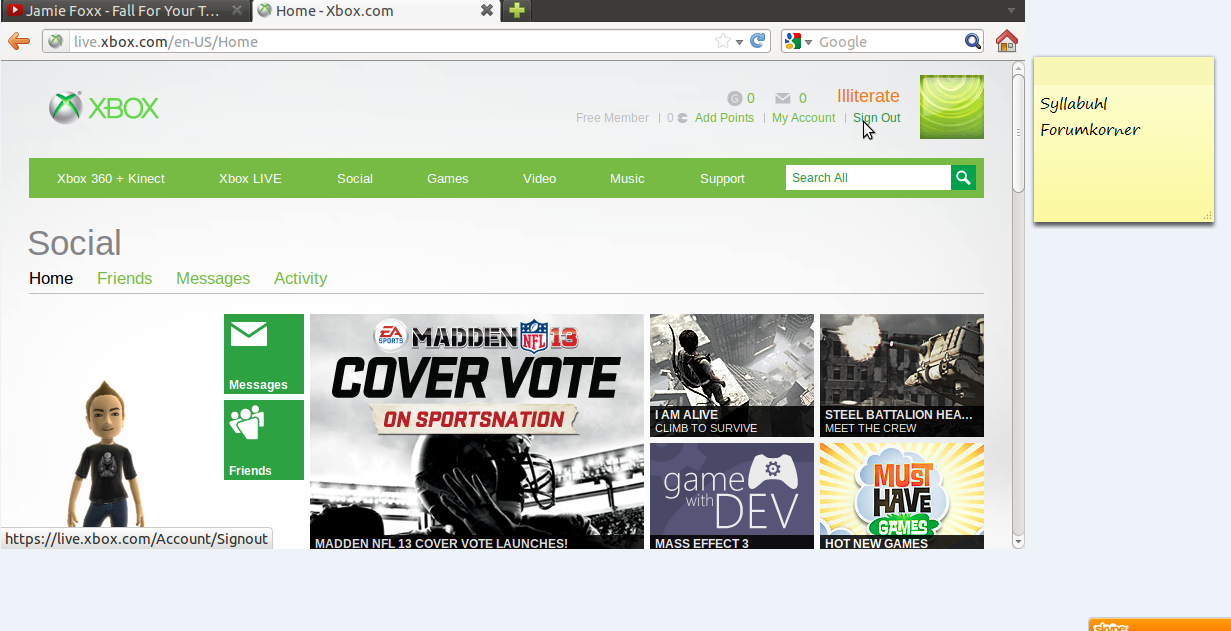Open the list all tabs dropdown
The width and height of the screenshot is (1231, 631).
click(x=1011, y=11)
